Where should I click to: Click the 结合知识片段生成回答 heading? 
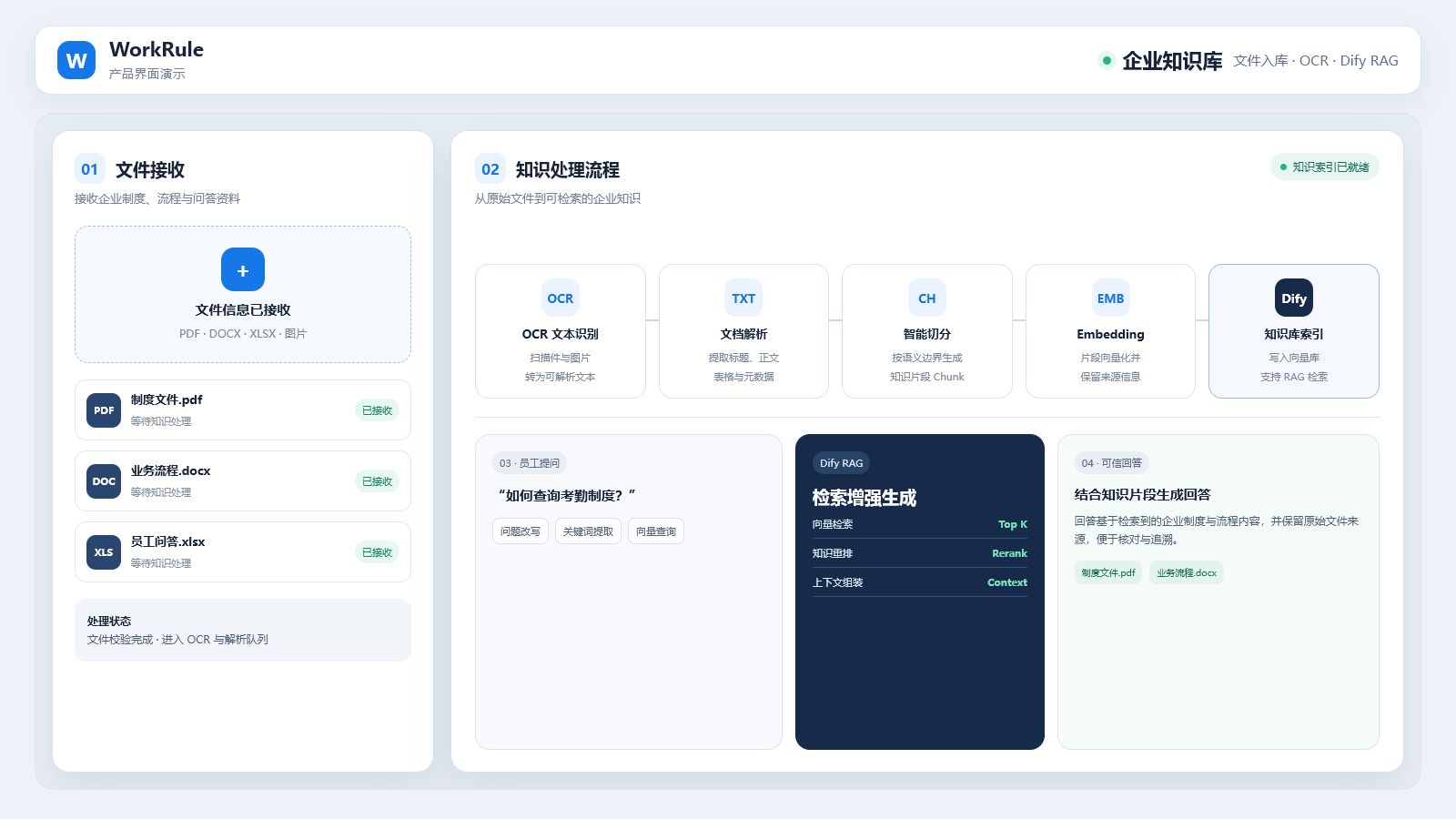click(1142, 494)
